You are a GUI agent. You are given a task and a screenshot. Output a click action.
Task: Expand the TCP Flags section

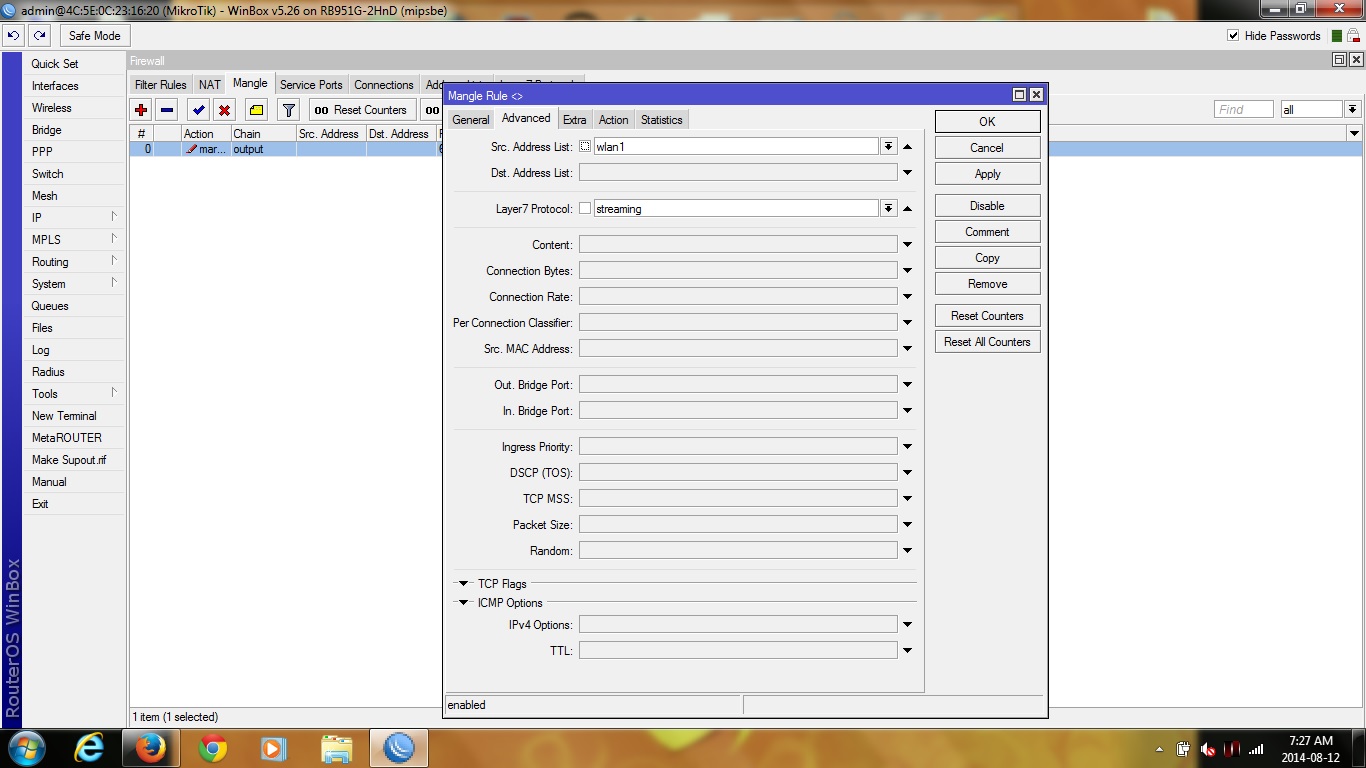point(464,584)
